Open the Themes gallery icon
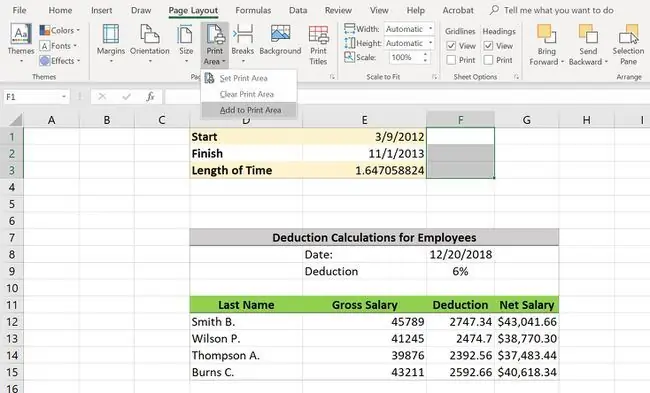The height and width of the screenshot is (393, 650). tap(21, 34)
